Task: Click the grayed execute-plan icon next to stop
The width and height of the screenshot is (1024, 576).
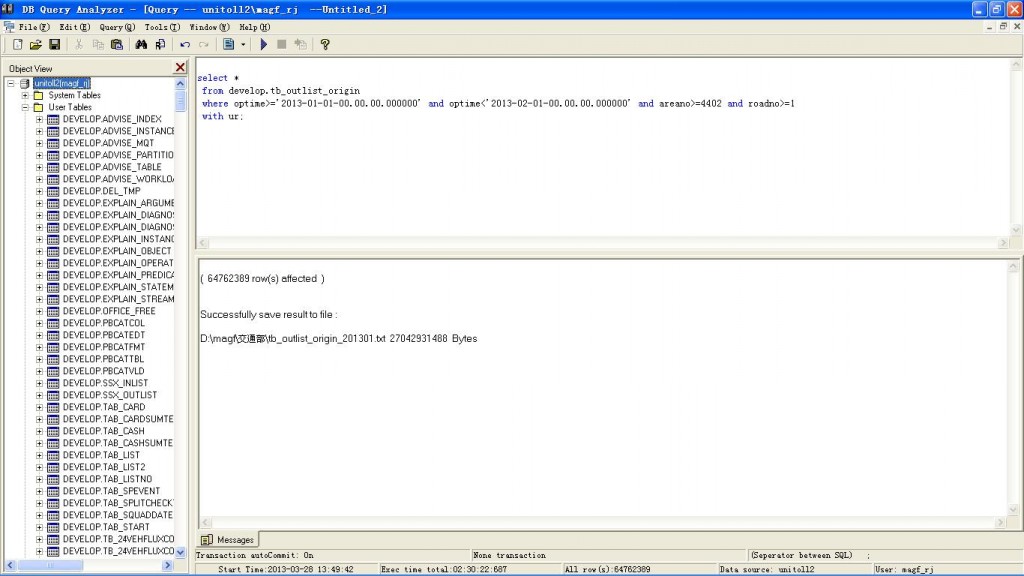Action: click(300, 44)
